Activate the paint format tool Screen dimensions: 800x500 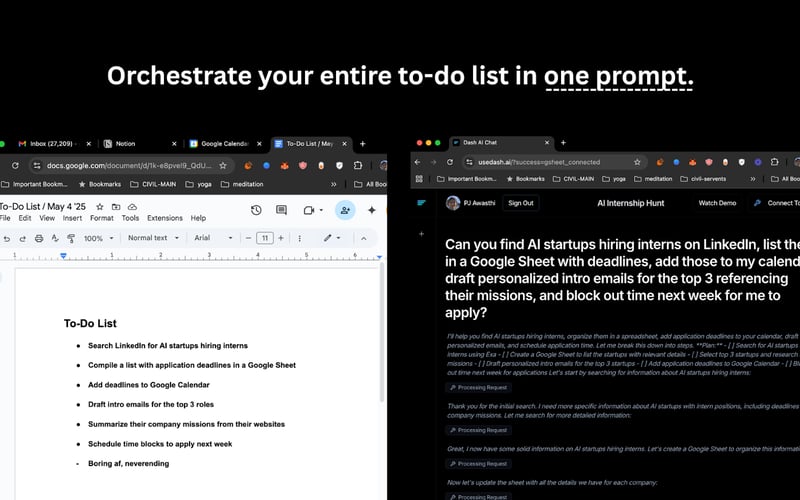(71, 238)
